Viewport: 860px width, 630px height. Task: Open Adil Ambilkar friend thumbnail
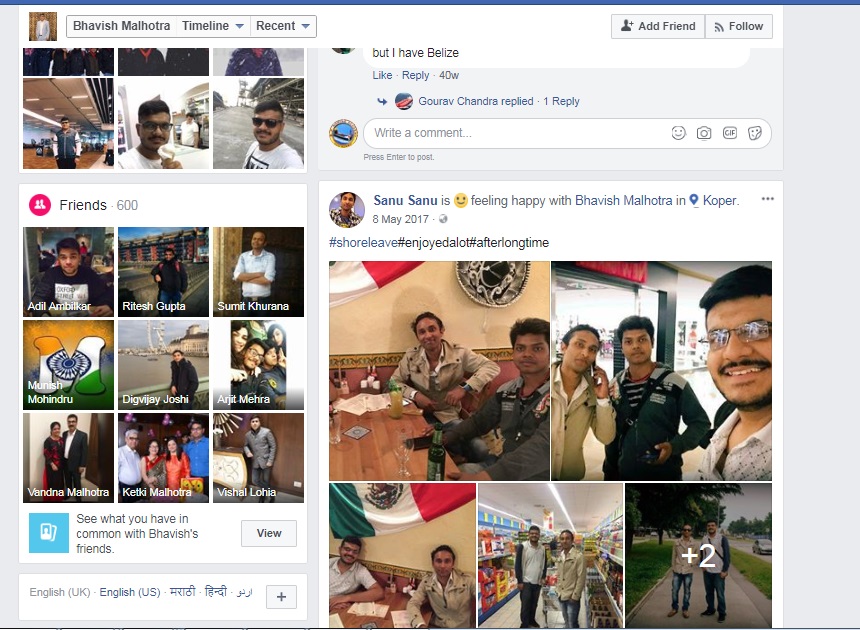click(x=69, y=272)
